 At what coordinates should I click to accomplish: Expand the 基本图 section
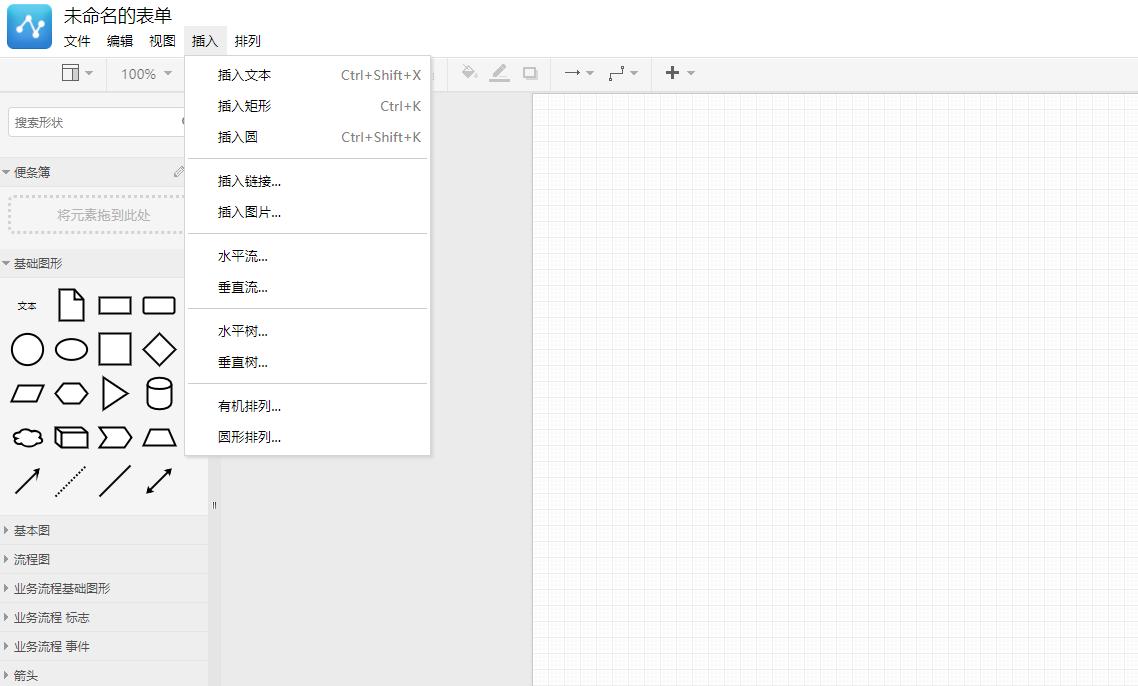point(104,531)
